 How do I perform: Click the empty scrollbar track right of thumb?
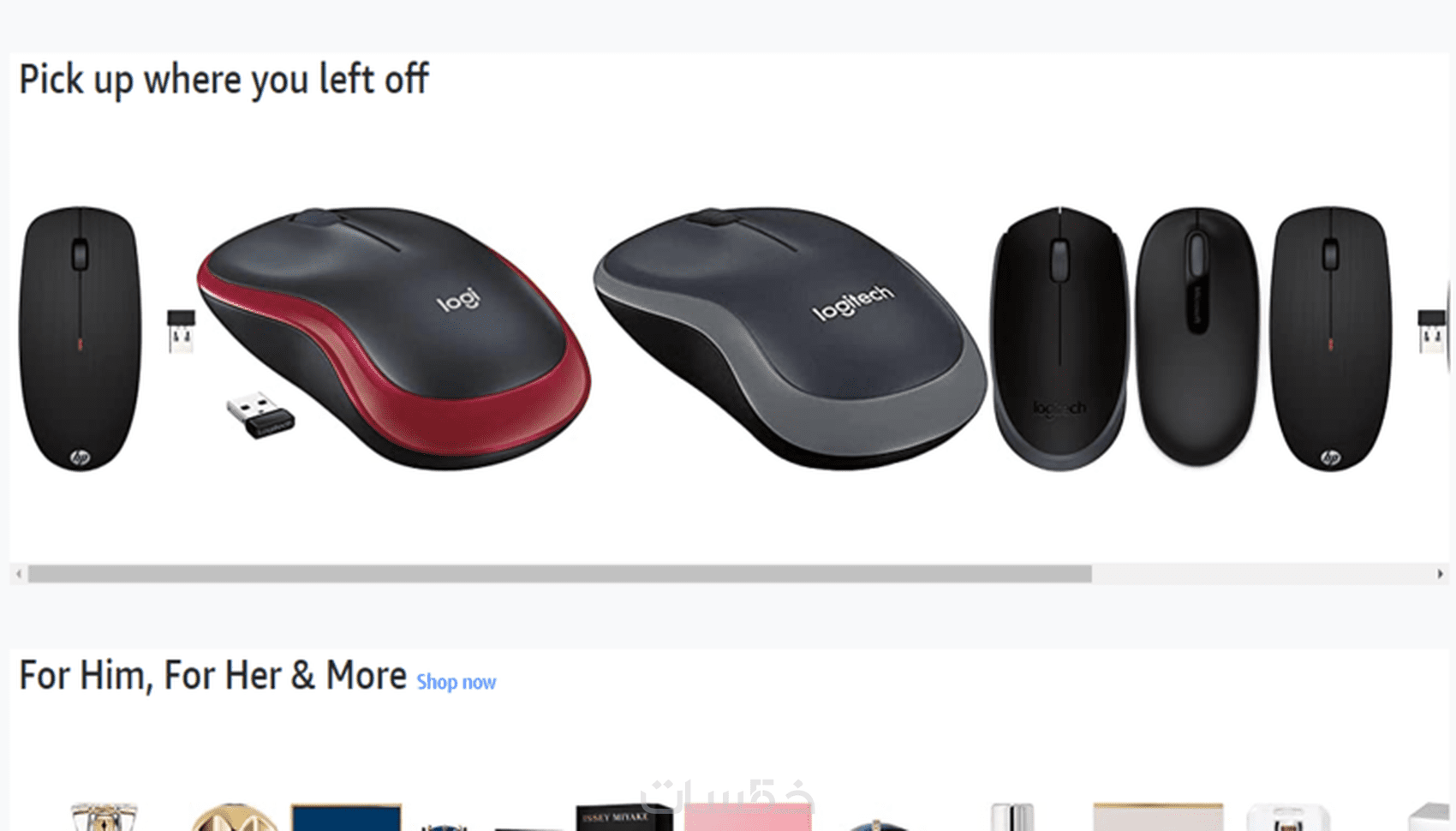coord(1262,574)
